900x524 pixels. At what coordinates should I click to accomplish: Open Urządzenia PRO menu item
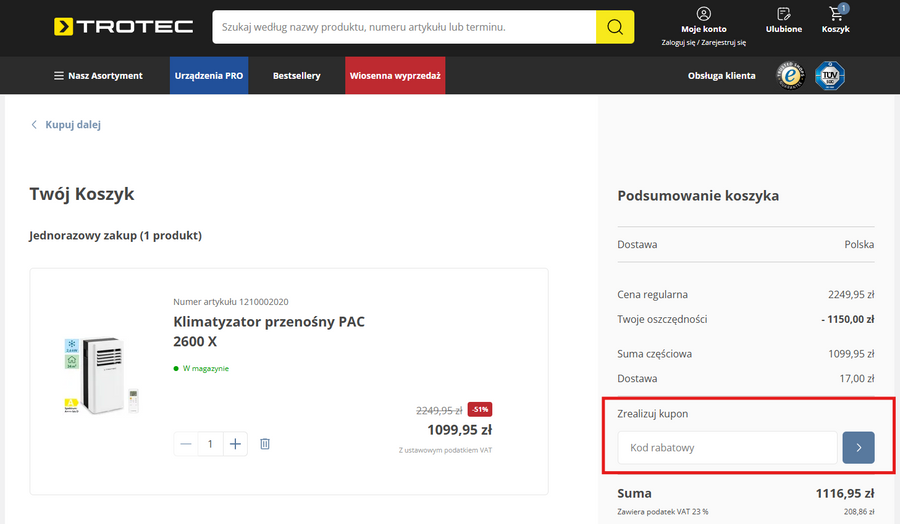tap(209, 76)
